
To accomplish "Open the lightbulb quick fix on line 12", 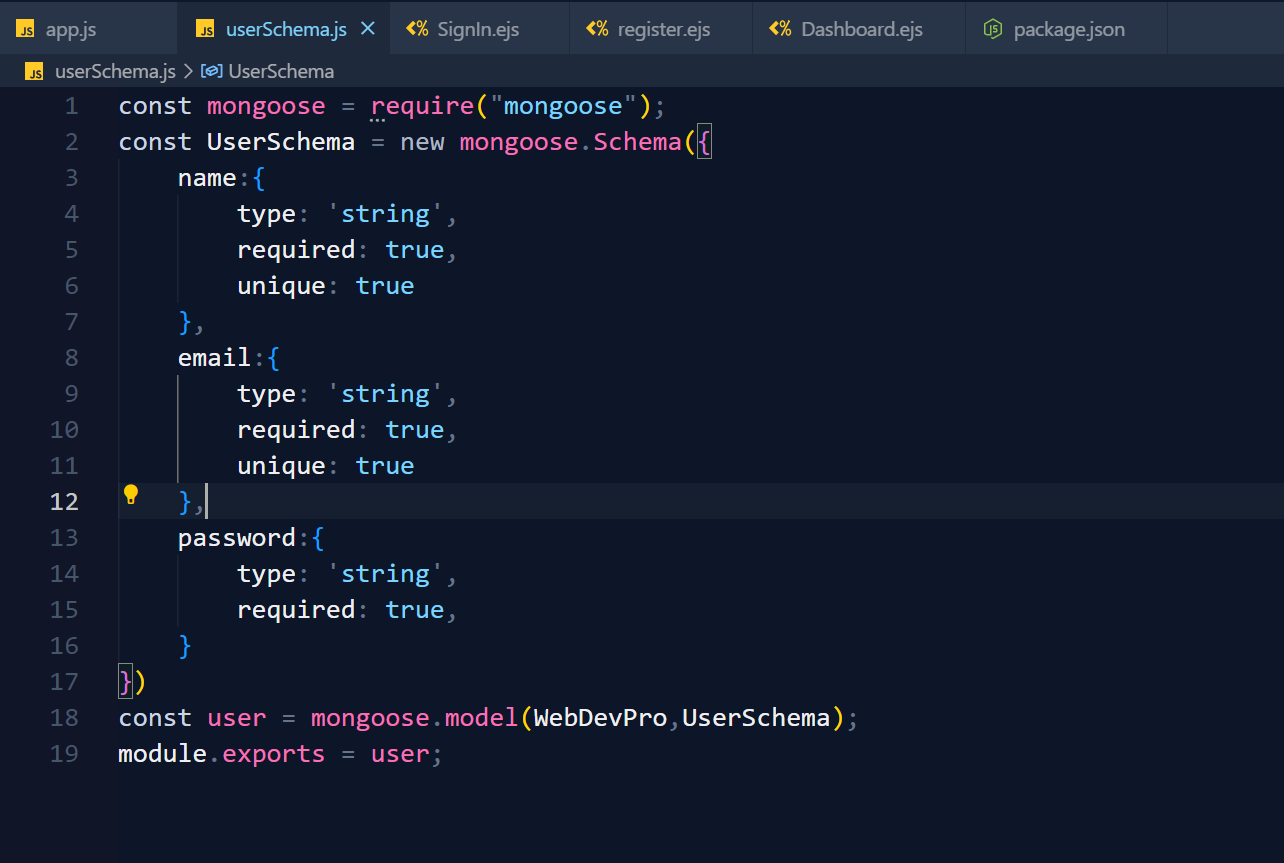I will [130, 494].
